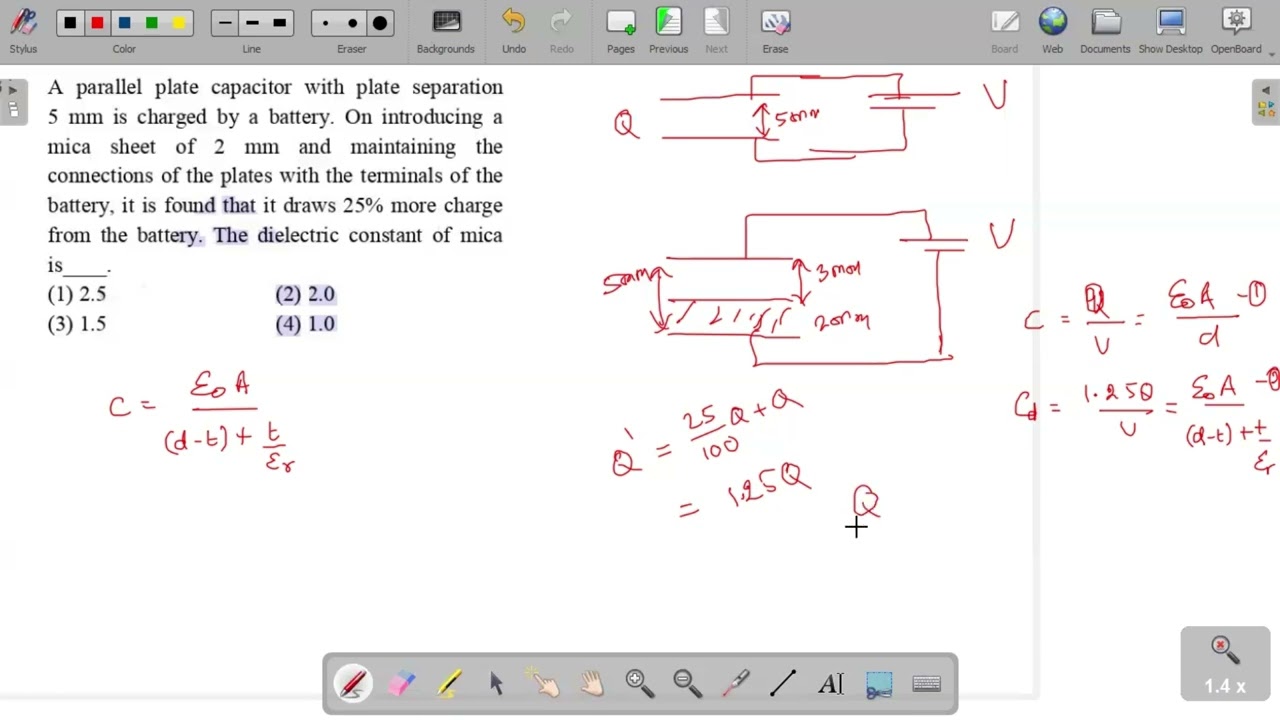Select the green pen color
1280x720 pixels.
pos(151,23)
